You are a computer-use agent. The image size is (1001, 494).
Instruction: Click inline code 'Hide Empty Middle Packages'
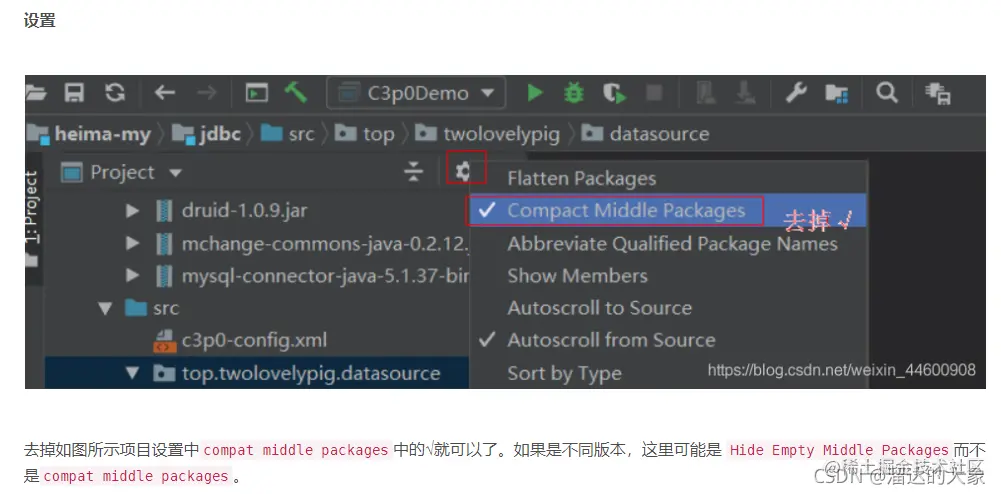839,450
